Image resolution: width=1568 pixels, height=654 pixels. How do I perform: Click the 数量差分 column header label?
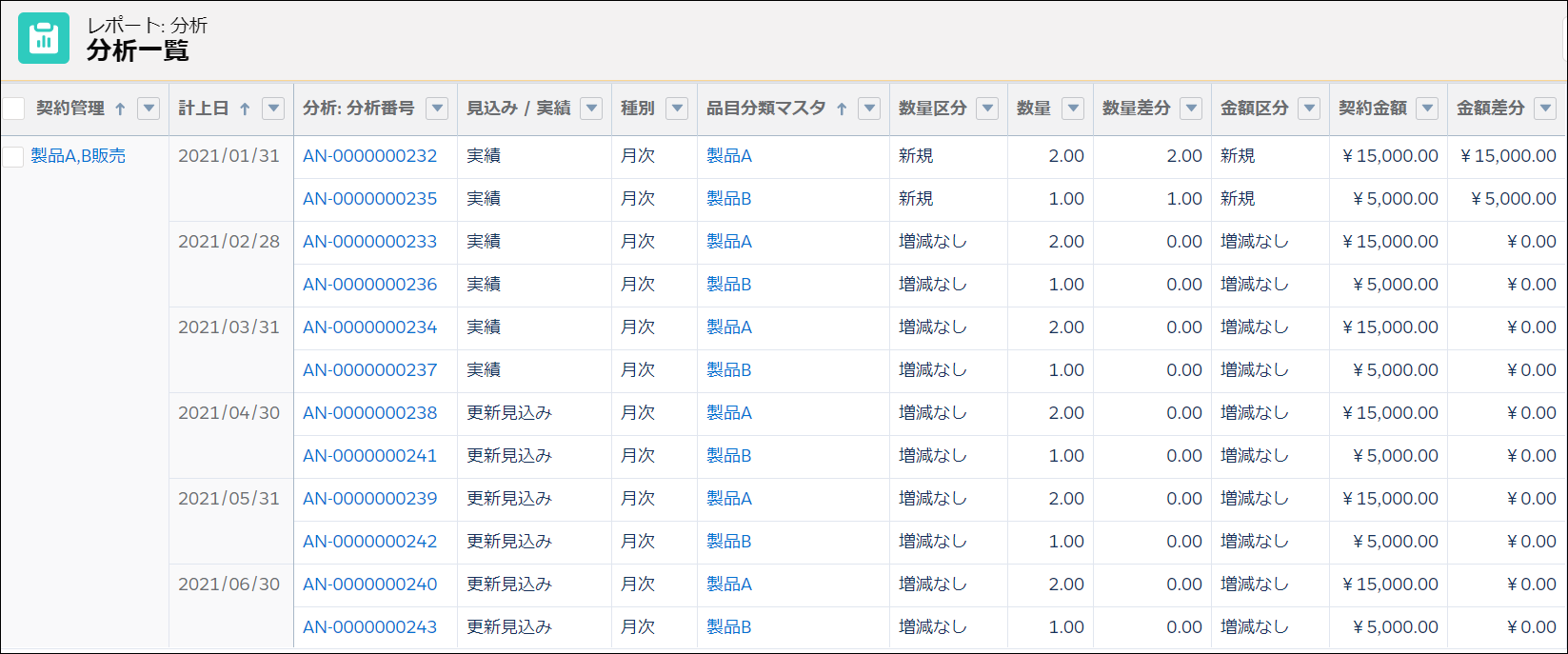click(1136, 109)
